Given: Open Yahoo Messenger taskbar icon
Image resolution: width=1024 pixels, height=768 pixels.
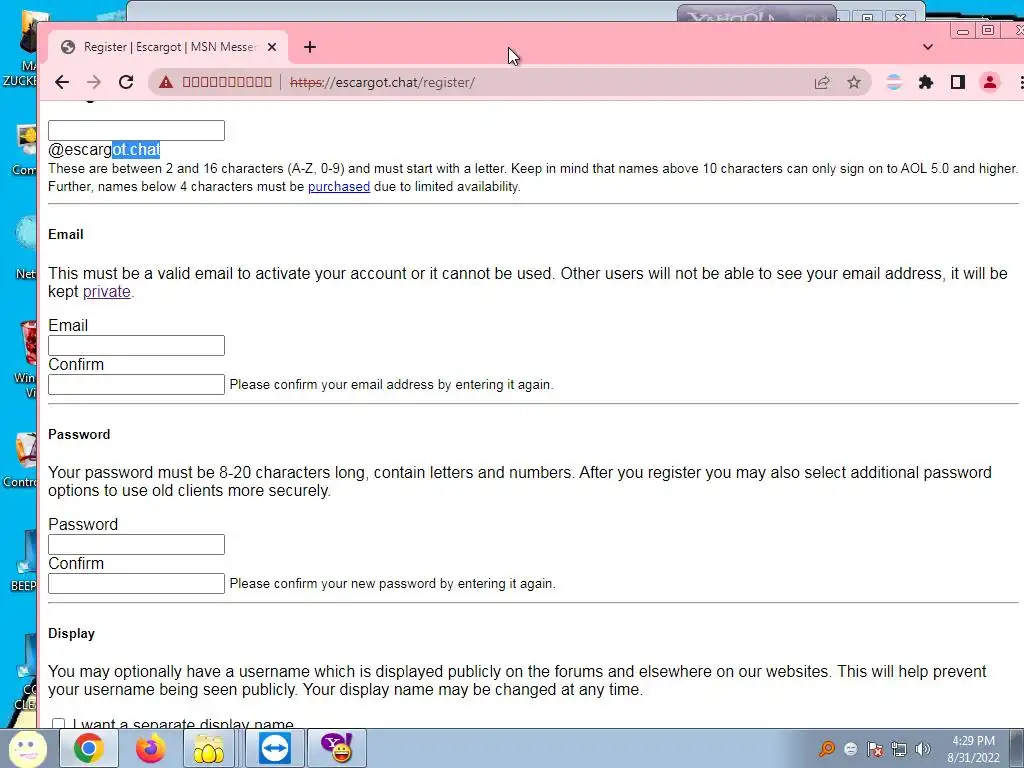Looking at the screenshot, I should coord(338,748).
